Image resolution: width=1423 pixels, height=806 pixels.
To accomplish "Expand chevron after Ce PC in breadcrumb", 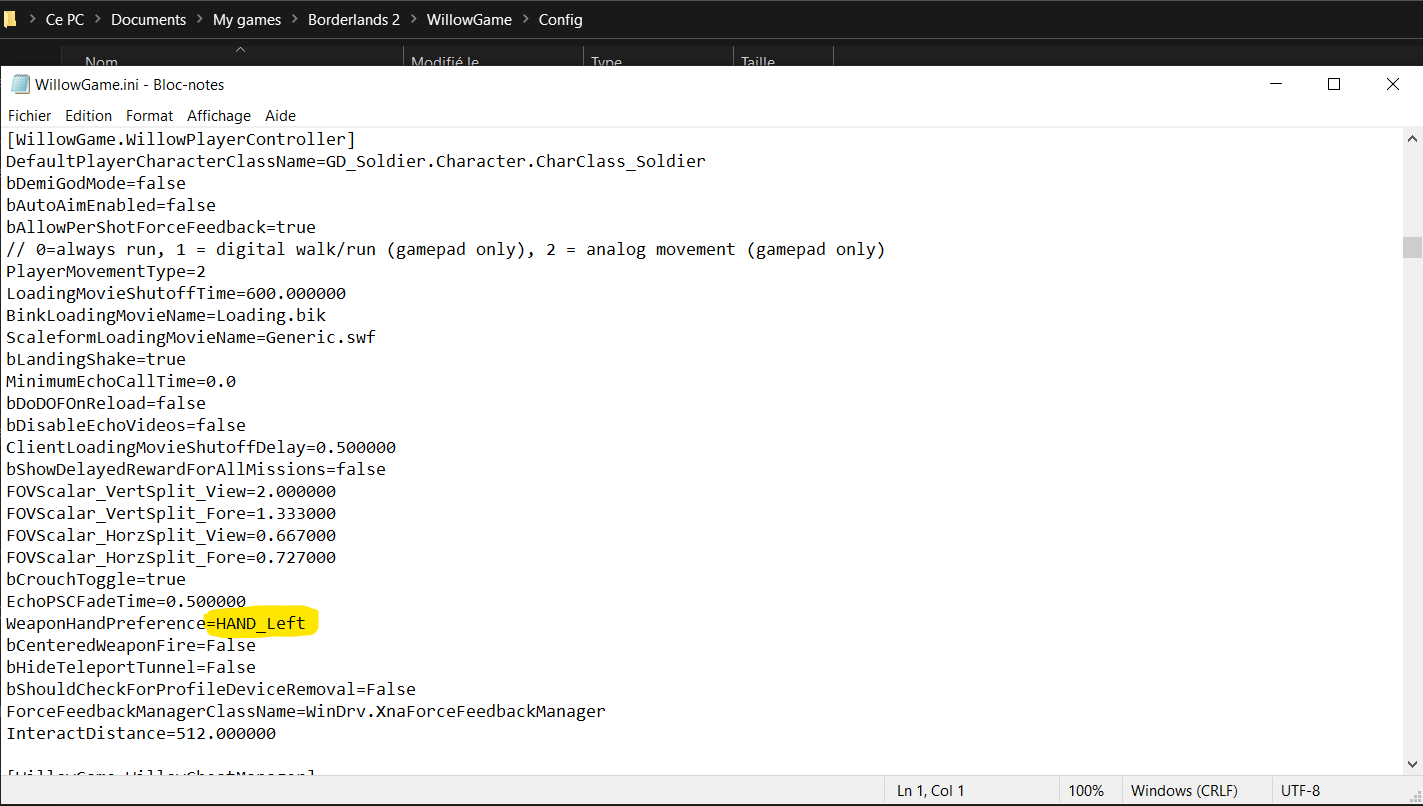I will [x=98, y=20].
